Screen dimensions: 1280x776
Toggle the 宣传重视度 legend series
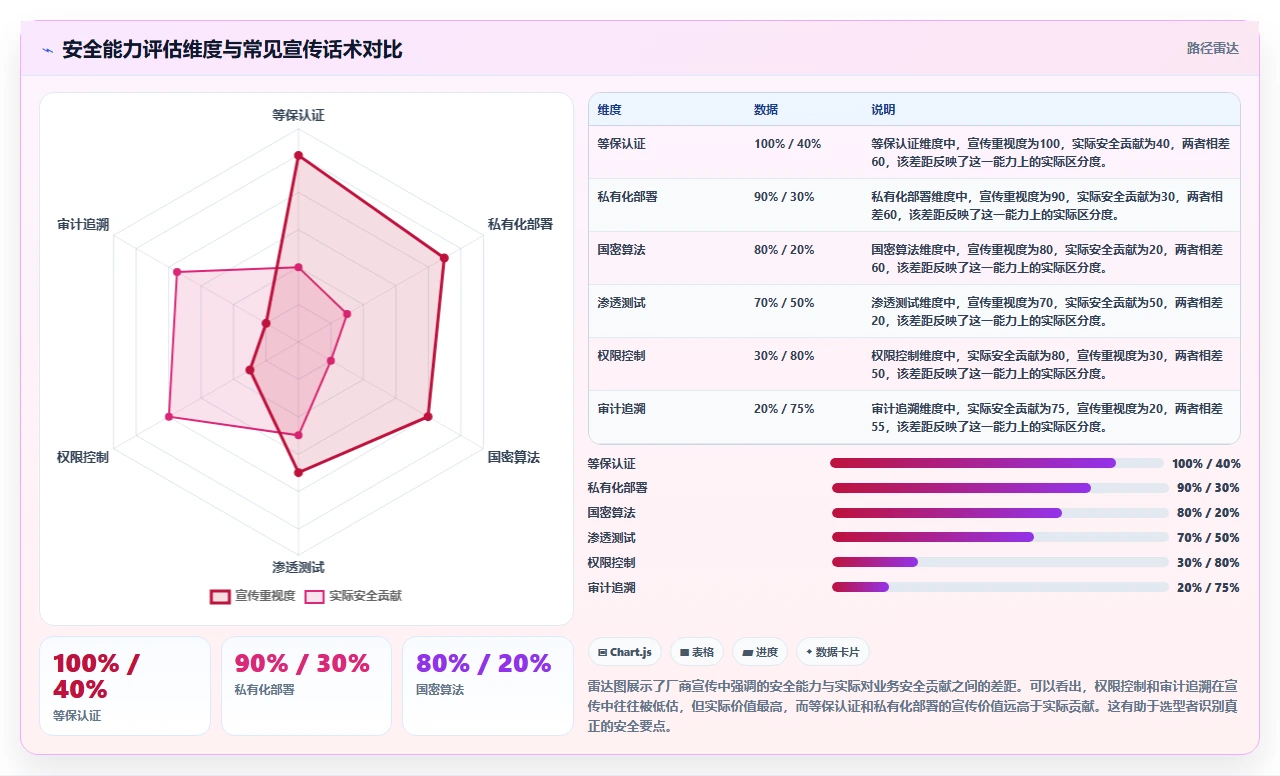coord(253,596)
